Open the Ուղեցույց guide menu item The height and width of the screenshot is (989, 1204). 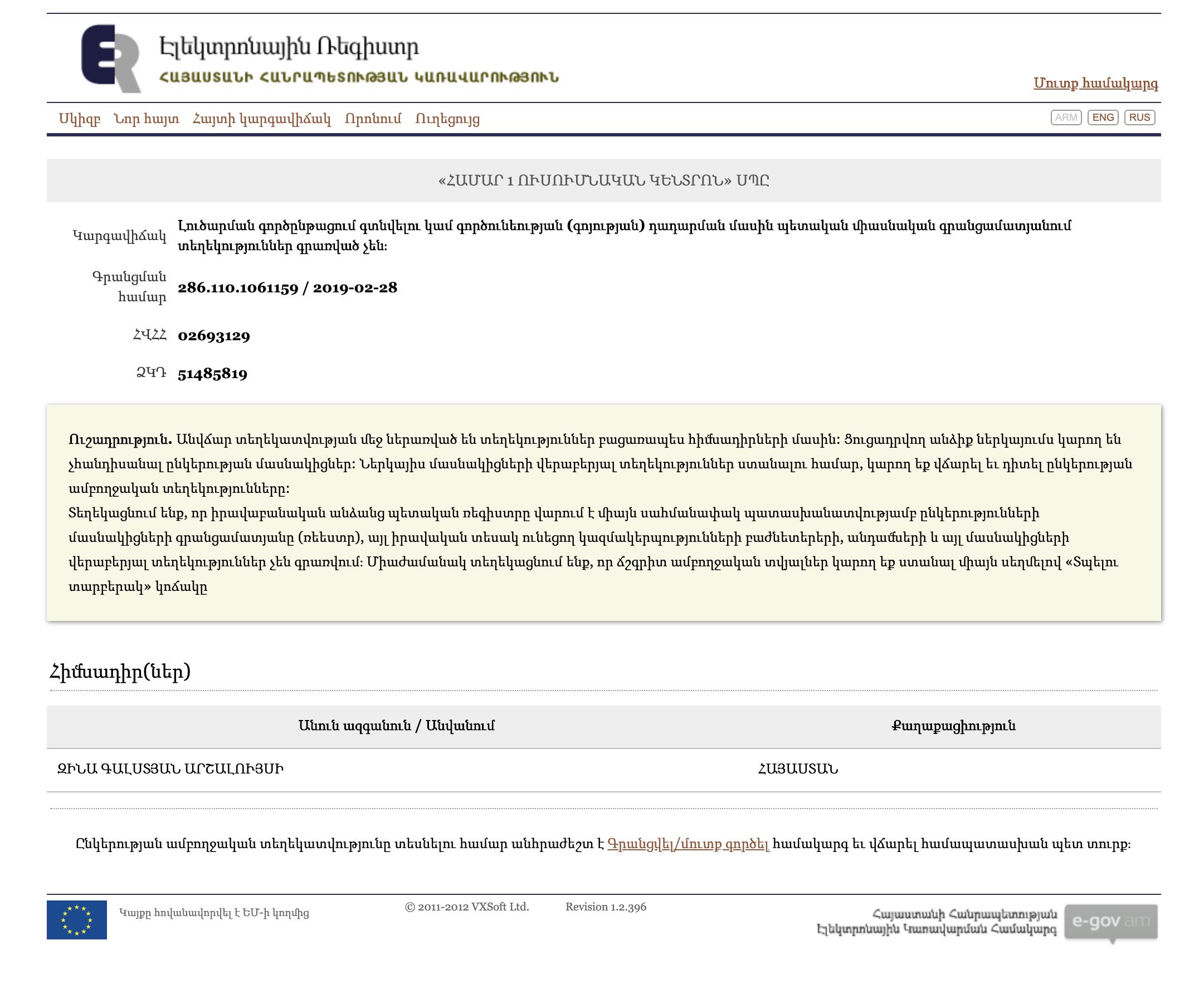[447, 119]
